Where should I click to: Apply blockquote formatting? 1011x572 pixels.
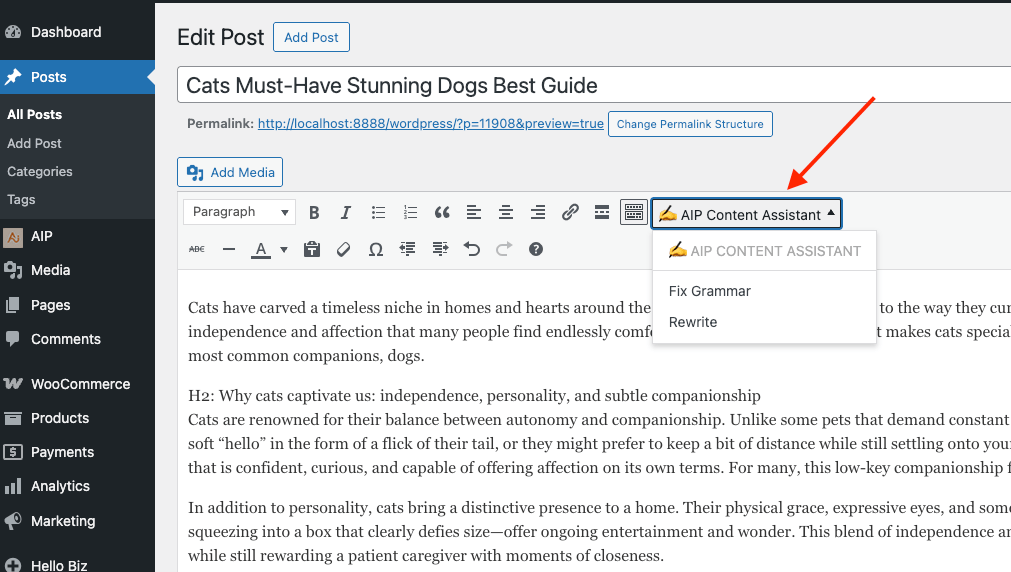[442, 212]
